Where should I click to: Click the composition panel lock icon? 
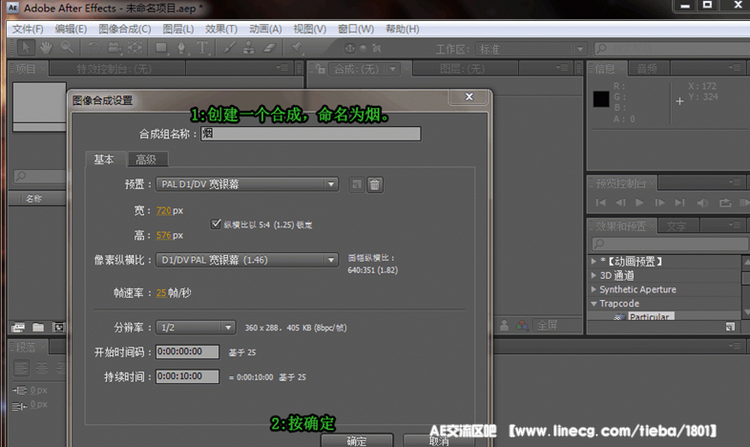[320, 69]
